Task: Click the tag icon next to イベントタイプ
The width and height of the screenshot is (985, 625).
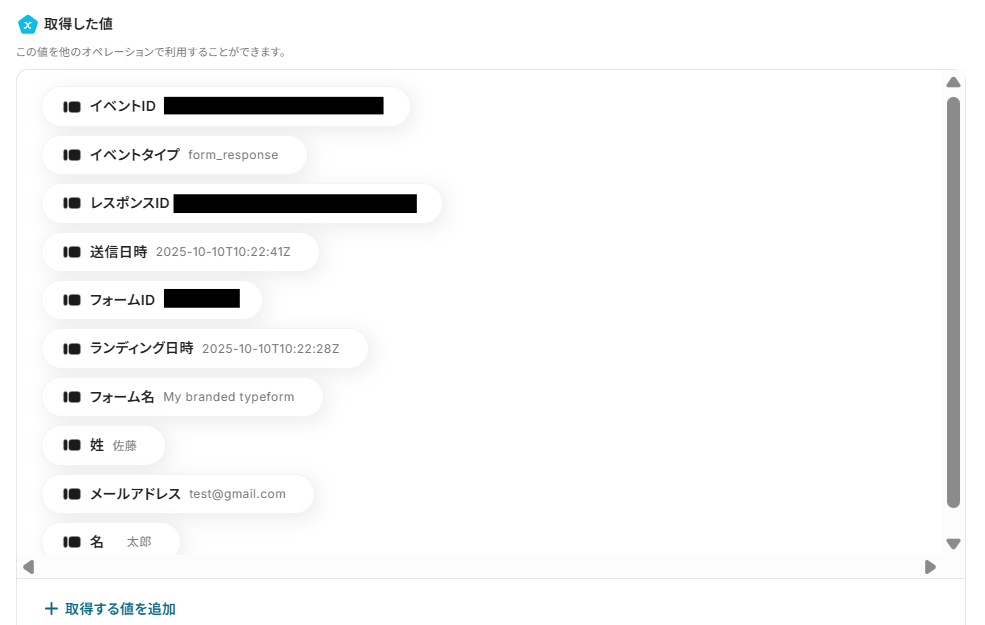Action: click(x=72, y=155)
